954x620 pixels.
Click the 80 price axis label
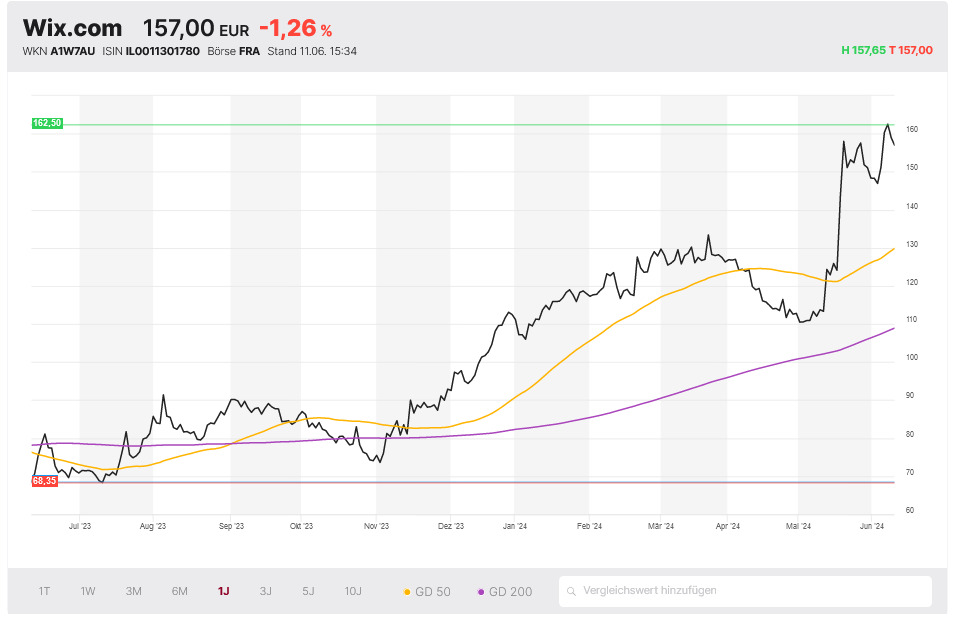(910, 434)
